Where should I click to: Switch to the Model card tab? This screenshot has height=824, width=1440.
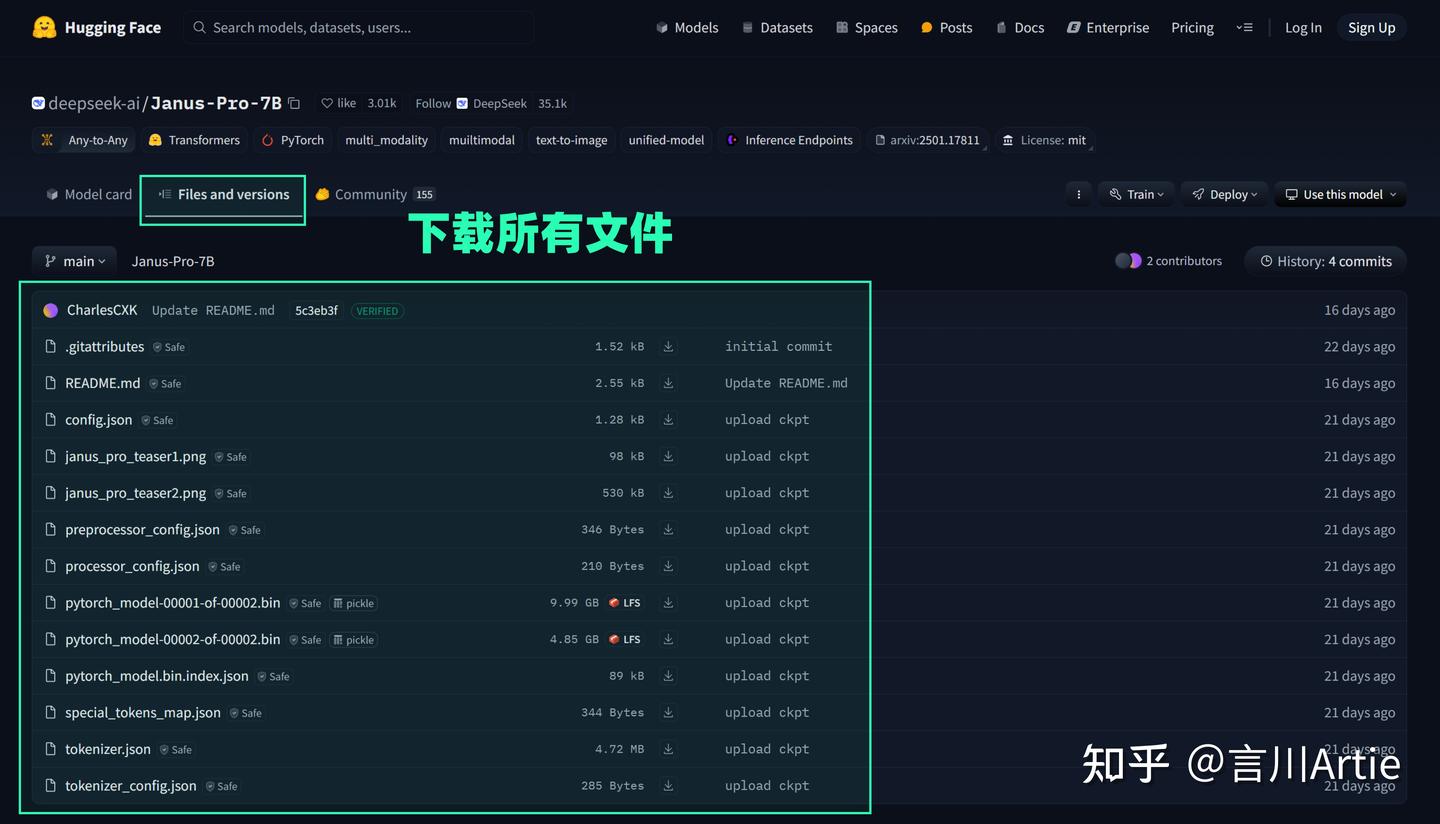88,194
